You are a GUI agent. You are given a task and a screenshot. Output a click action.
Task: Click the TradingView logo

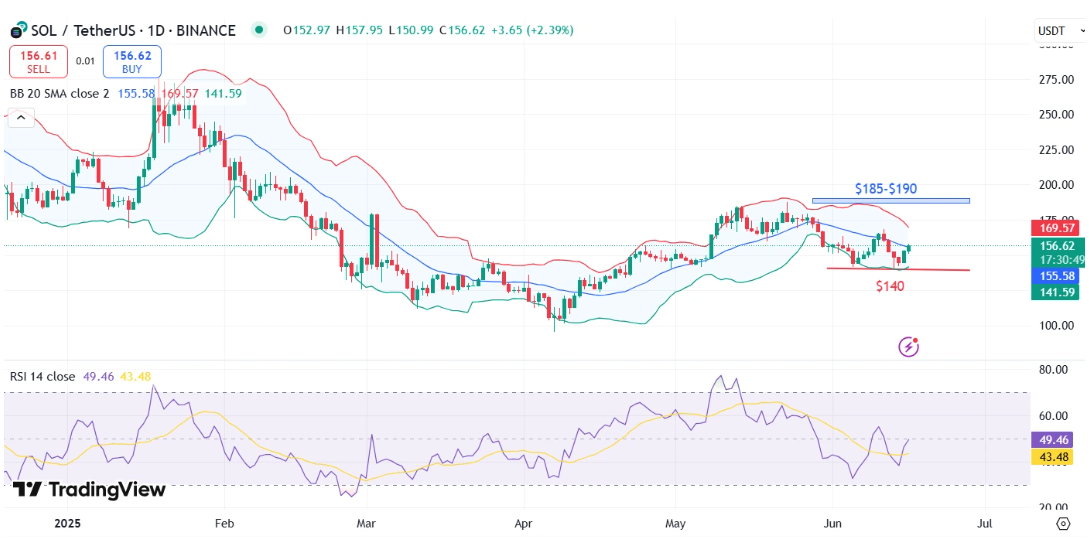click(89, 490)
